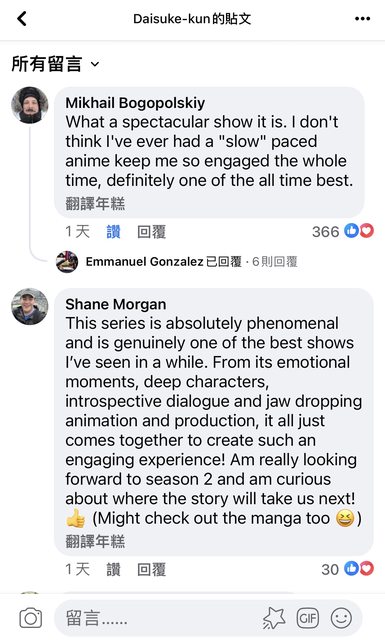Open Emmanuel Gonzalez's small avatar

[x=67, y=262]
